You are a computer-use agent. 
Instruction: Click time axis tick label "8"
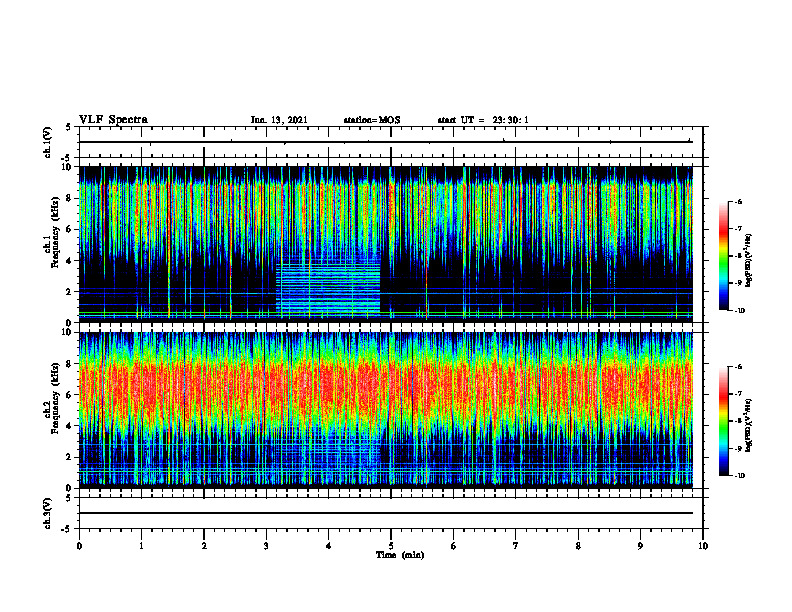click(x=578, y=546)
